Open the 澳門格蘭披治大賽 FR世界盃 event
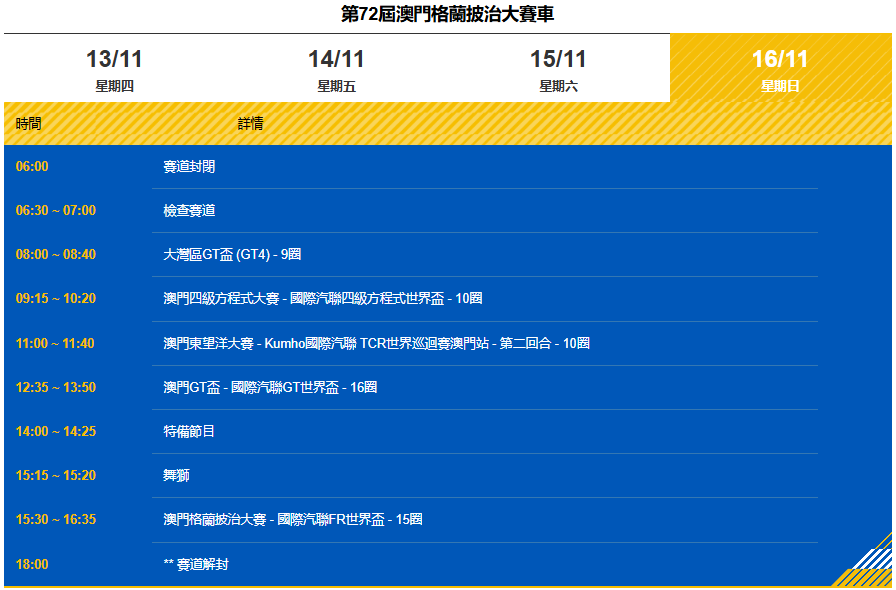Viewport: 896px width, 590px height. pos(292,520)
